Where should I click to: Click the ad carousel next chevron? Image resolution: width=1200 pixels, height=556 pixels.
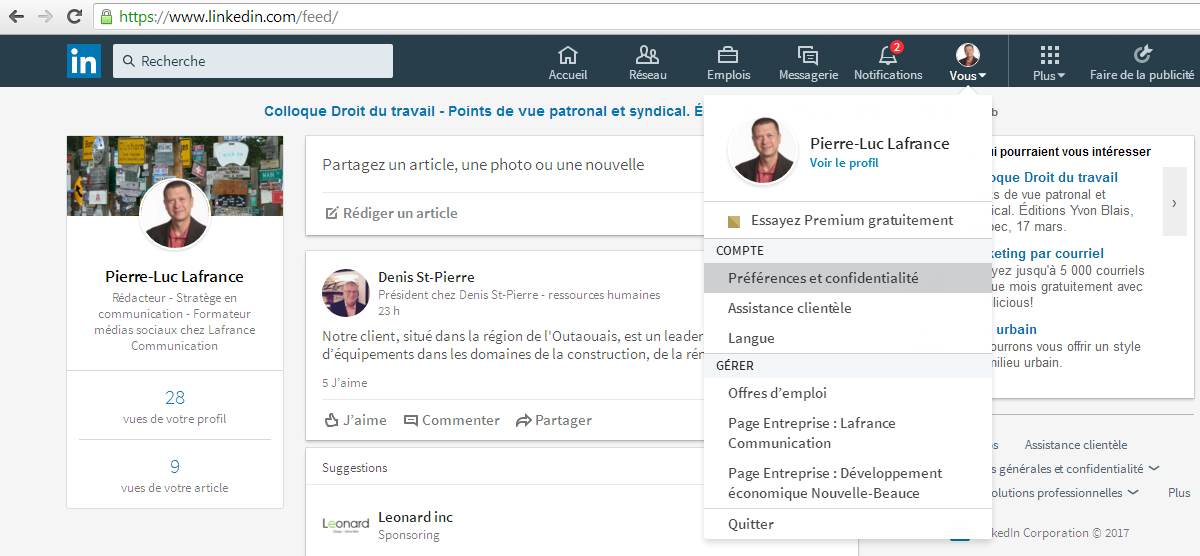pyautogui.click(x=1175, y=203)
